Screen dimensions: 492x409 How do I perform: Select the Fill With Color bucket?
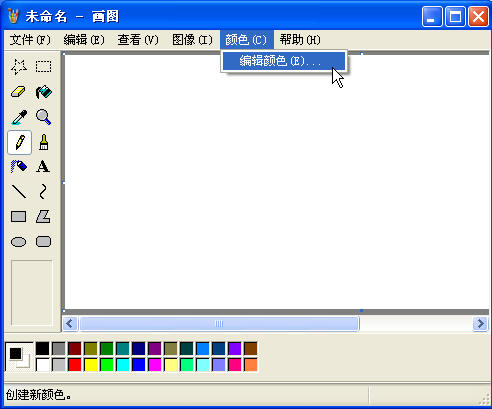pyautogui.click(x=43, y=92)
